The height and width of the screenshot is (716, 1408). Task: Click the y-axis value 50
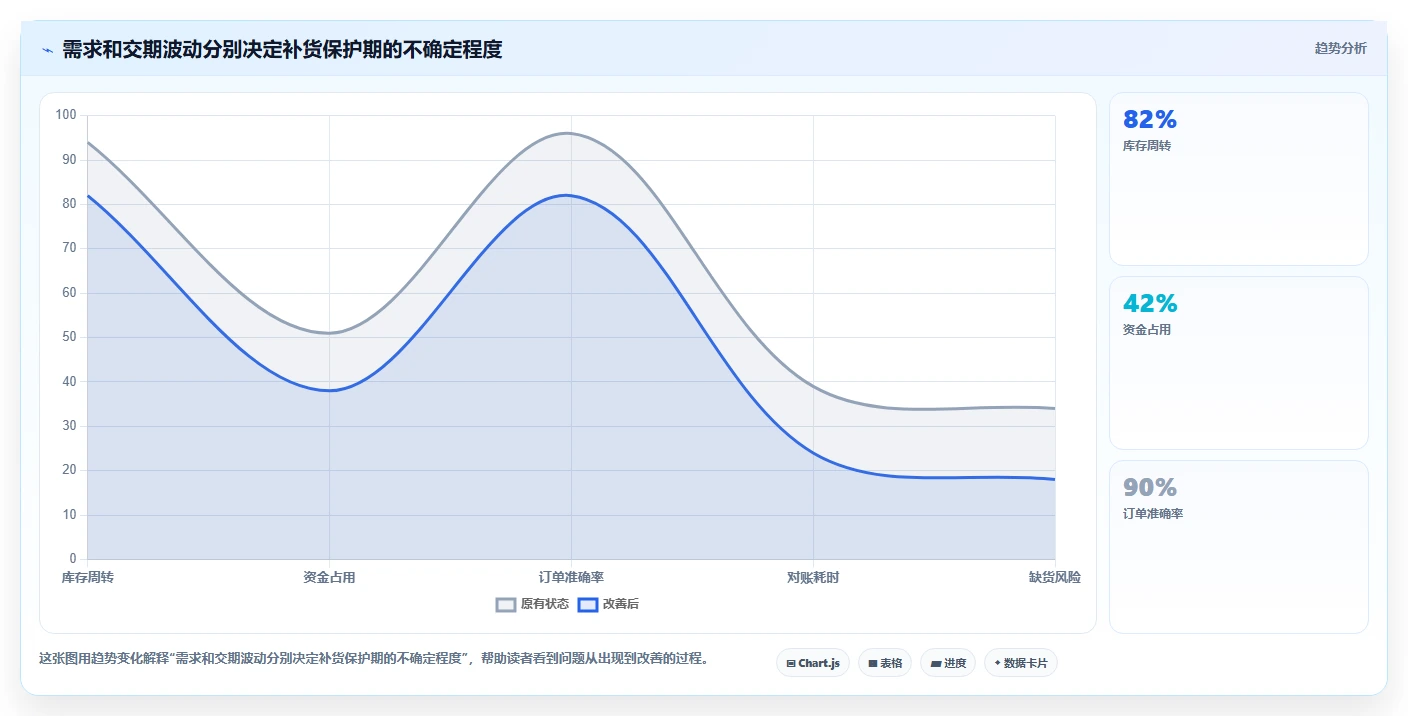pyautogui.click(x=69, y=337)
